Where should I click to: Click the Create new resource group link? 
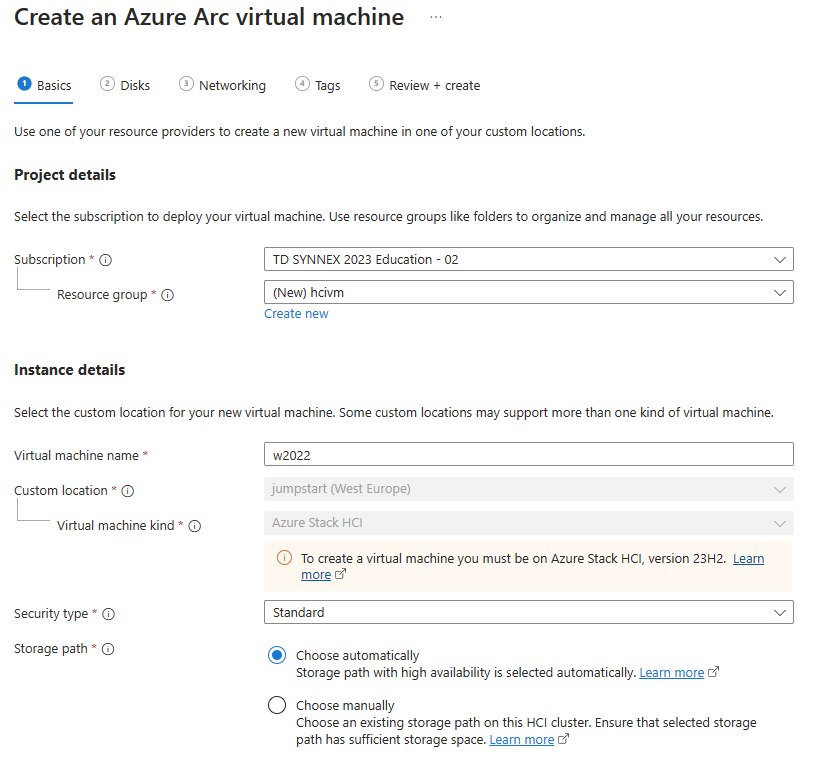coord(296,314)
